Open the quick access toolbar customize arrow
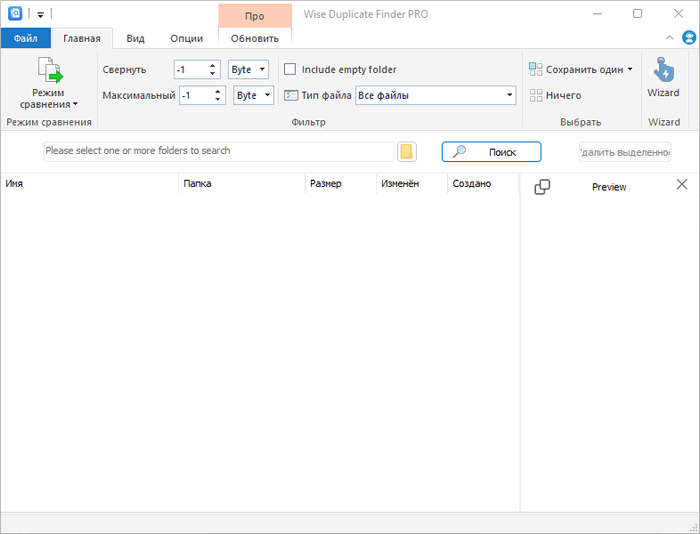 (40, 15)
